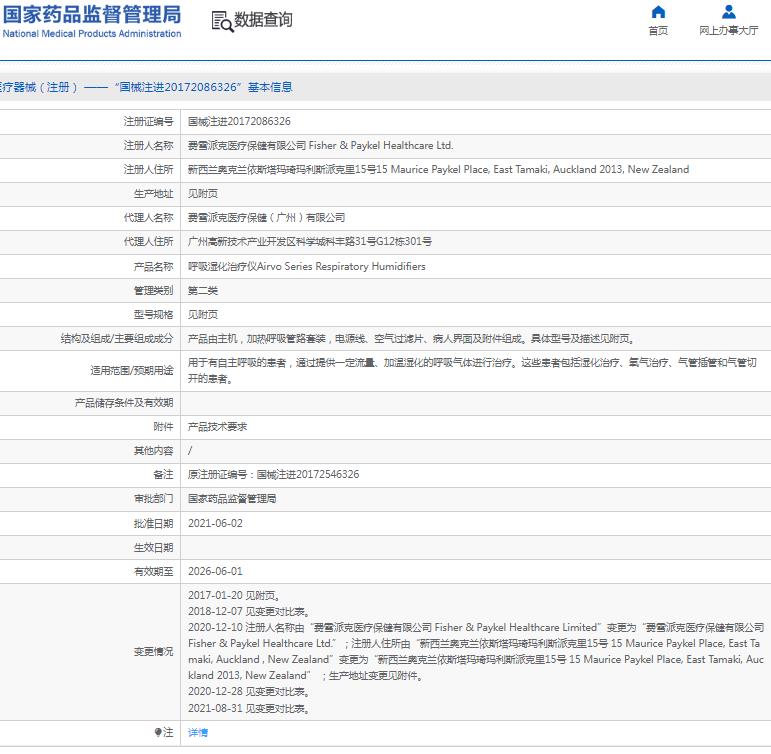Click the 适用范围/预期用途 label
Viewport: 771px width, 754px height.
tap(132, 370)
